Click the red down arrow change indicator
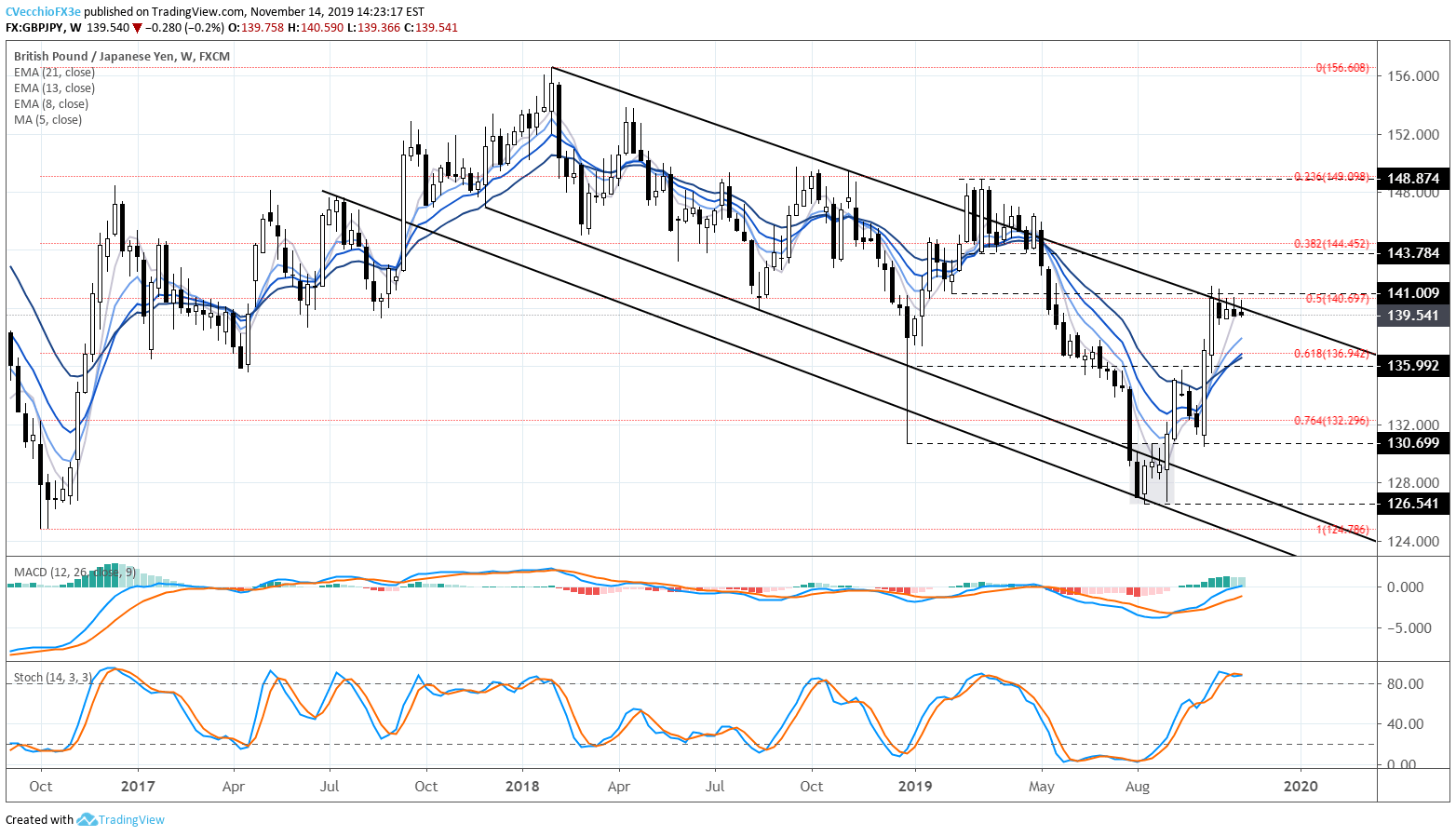 click(137, 28)
